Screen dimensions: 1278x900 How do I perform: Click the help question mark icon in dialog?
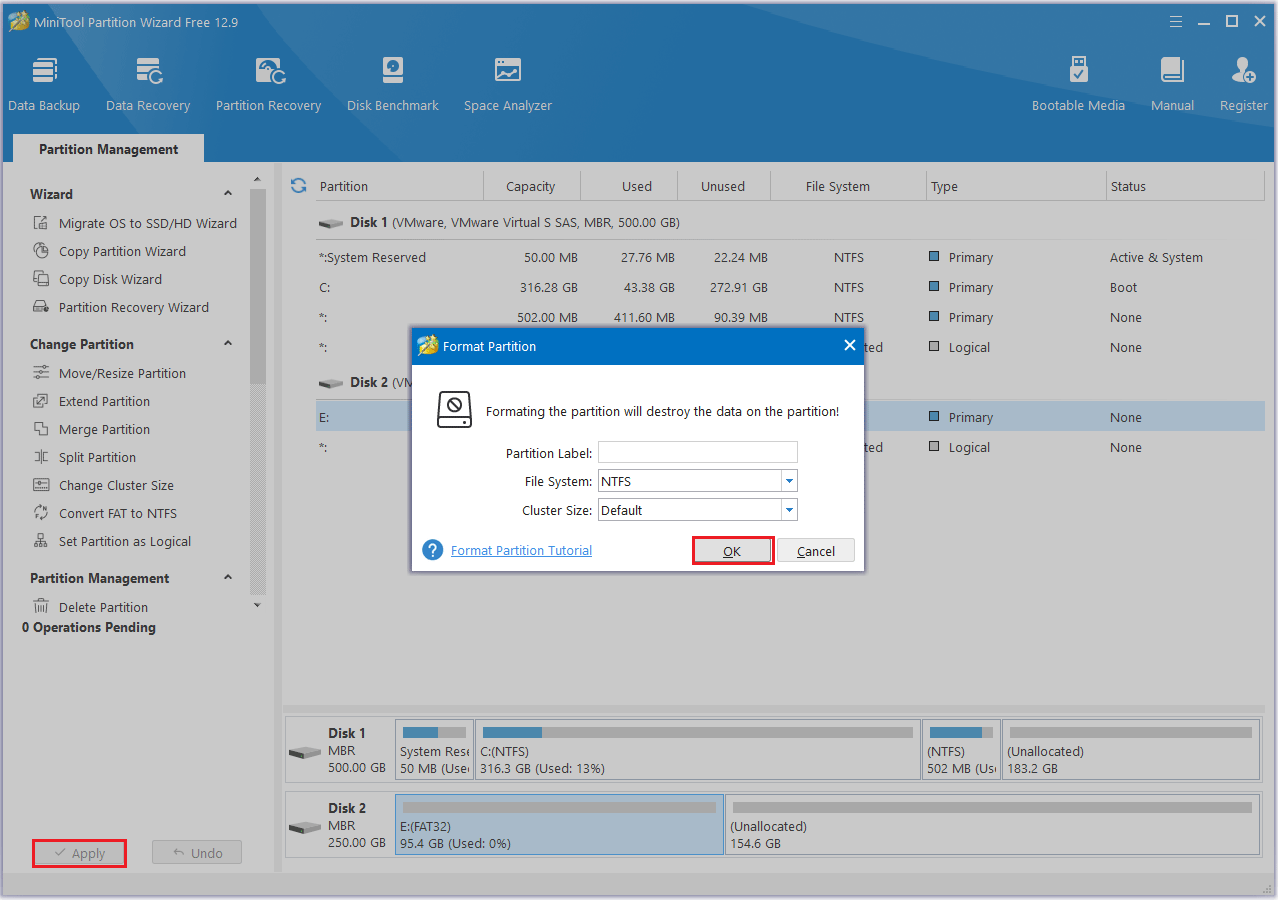pos(433,550)
